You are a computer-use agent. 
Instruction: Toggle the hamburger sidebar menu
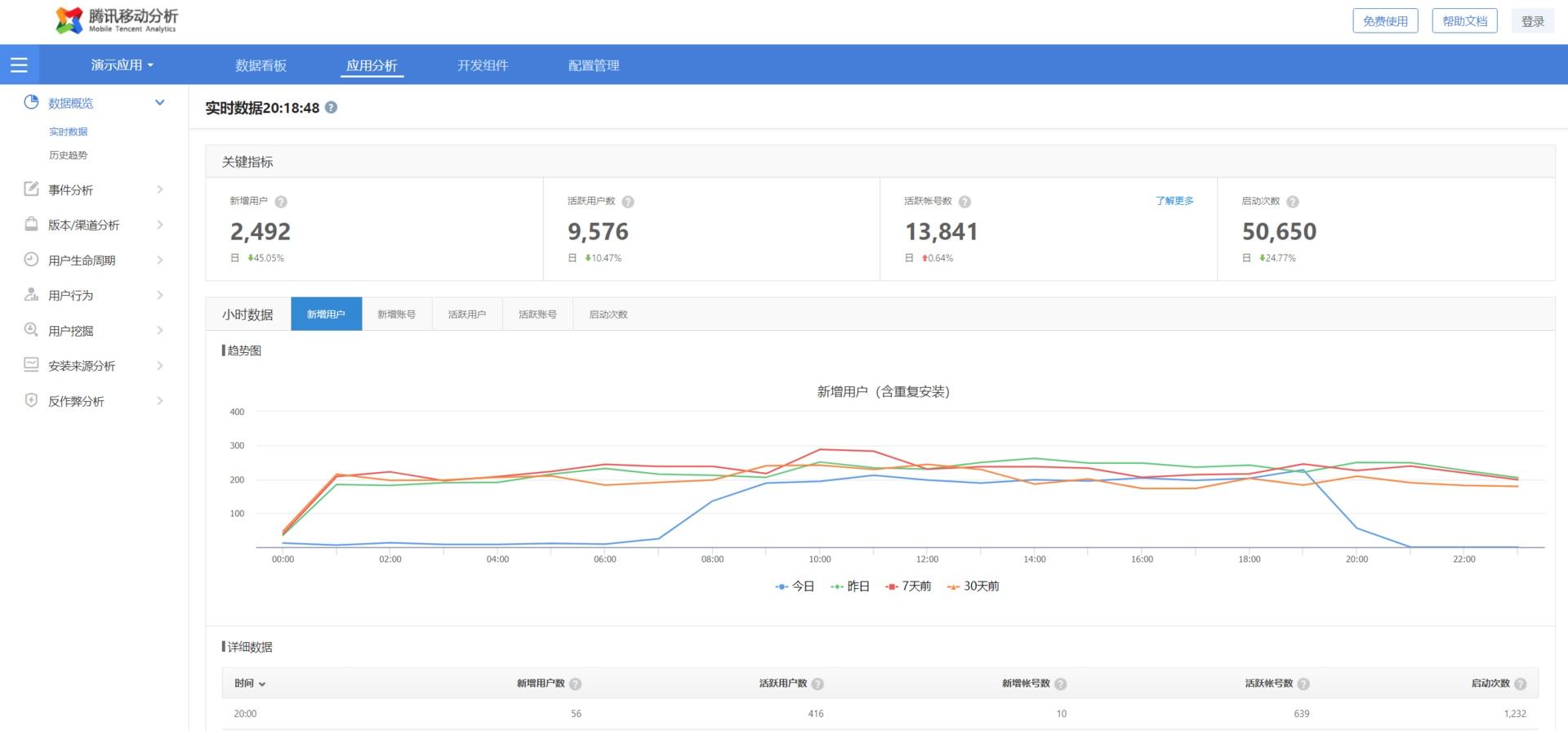point(19,65)
